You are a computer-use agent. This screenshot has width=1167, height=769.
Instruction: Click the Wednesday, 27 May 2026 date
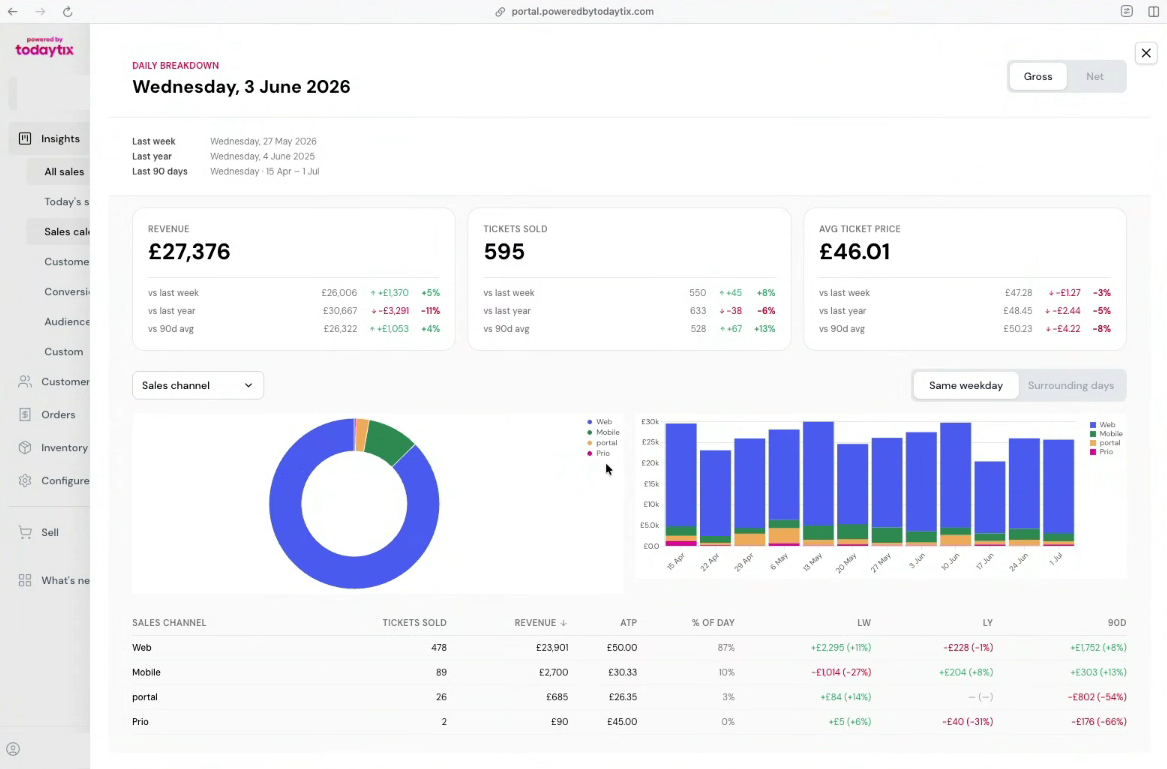[263, 141]
